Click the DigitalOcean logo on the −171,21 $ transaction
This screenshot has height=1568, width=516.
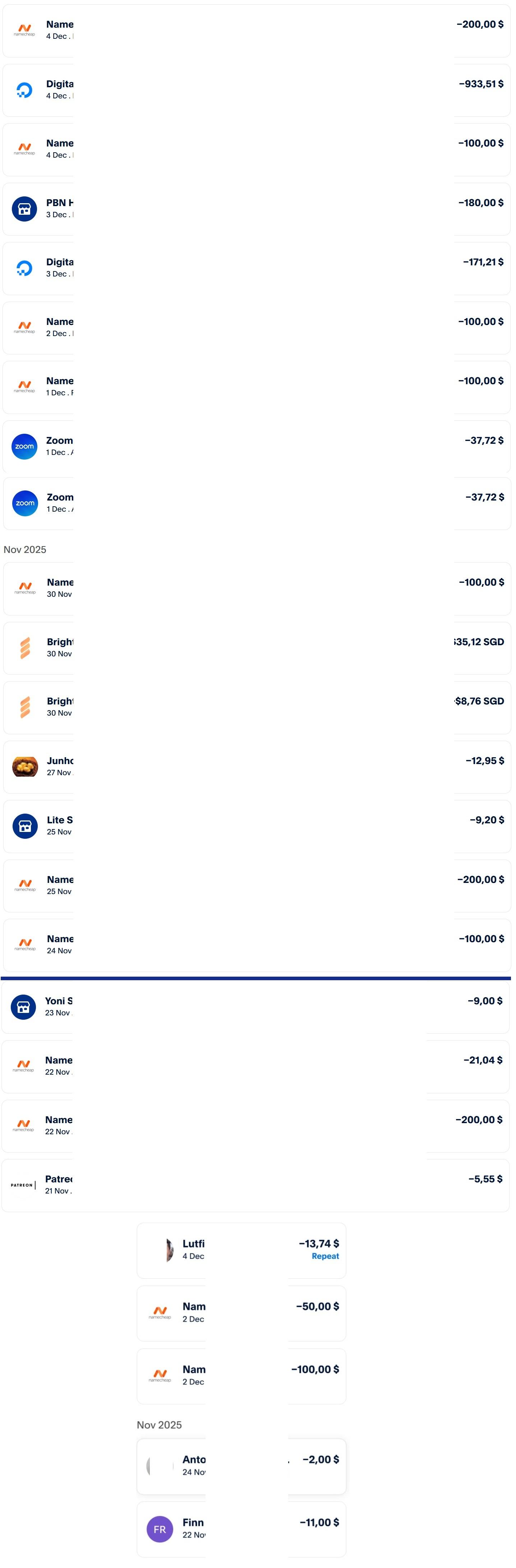[24, 268]
